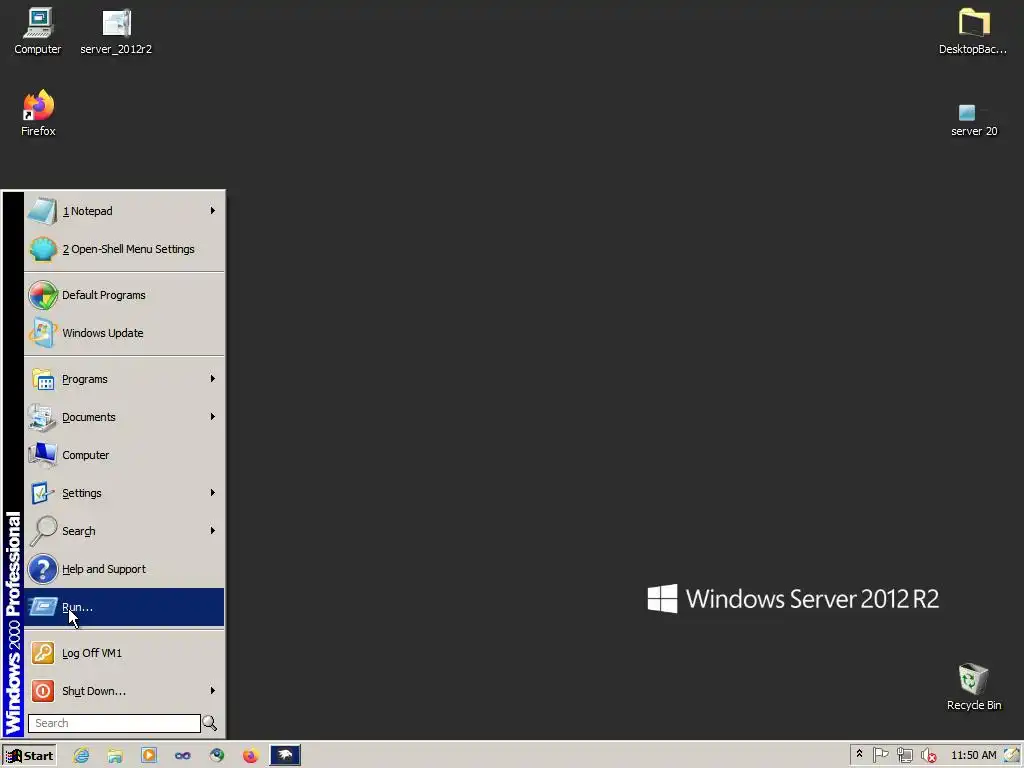Image resolution: width=1024 pixels, height=768 pixels.
Task: Open Action Center flag tray icon
Action: (x=880, y=755)
